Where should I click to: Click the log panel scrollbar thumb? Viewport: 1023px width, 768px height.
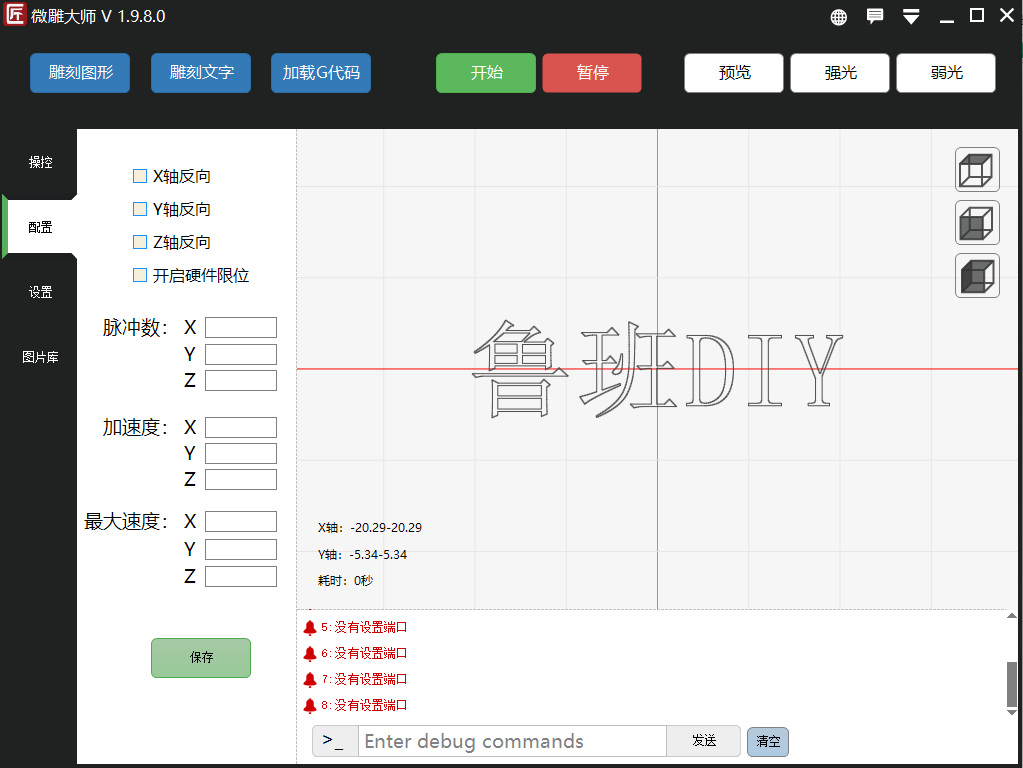[1011, 683]
